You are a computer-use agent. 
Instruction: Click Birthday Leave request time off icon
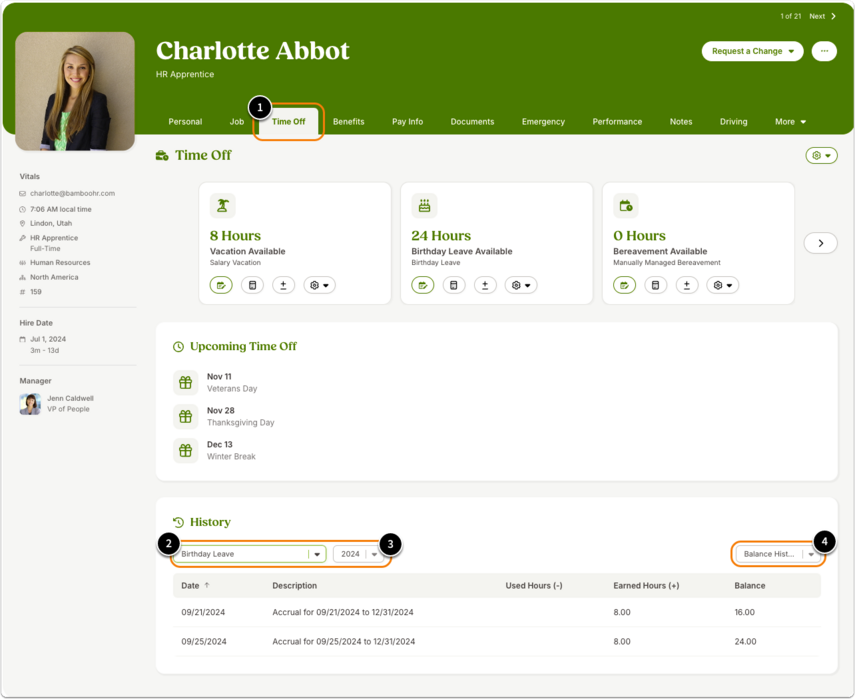(x=423, y=285)
